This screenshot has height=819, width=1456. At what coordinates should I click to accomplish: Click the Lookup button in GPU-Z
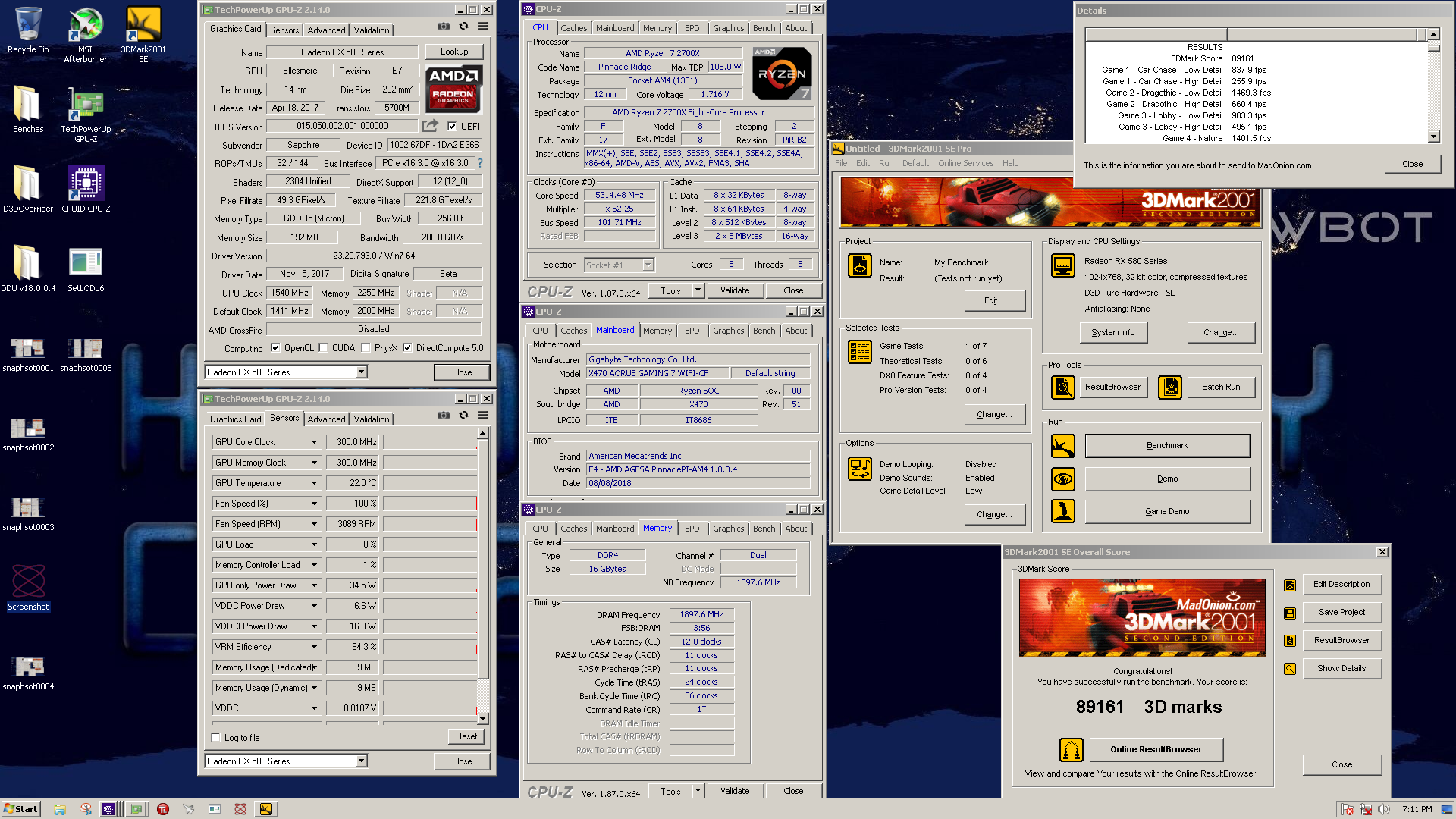[454, 52]
